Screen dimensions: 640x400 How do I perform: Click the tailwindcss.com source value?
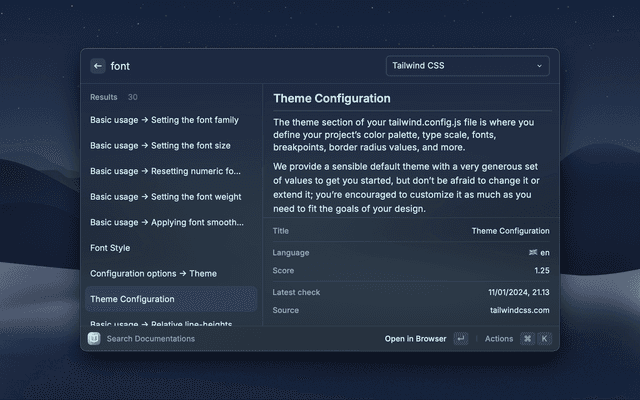519,311
